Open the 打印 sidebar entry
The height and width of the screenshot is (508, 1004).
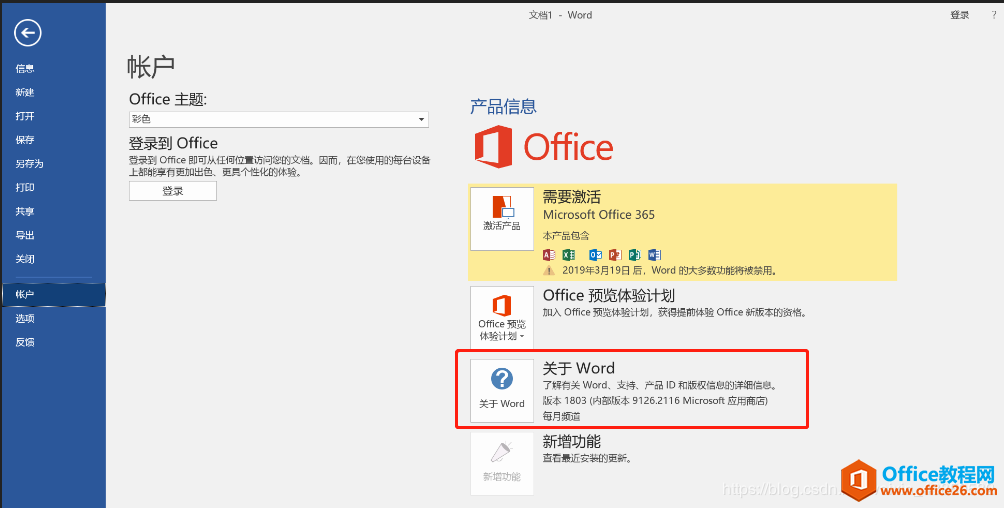25,187
